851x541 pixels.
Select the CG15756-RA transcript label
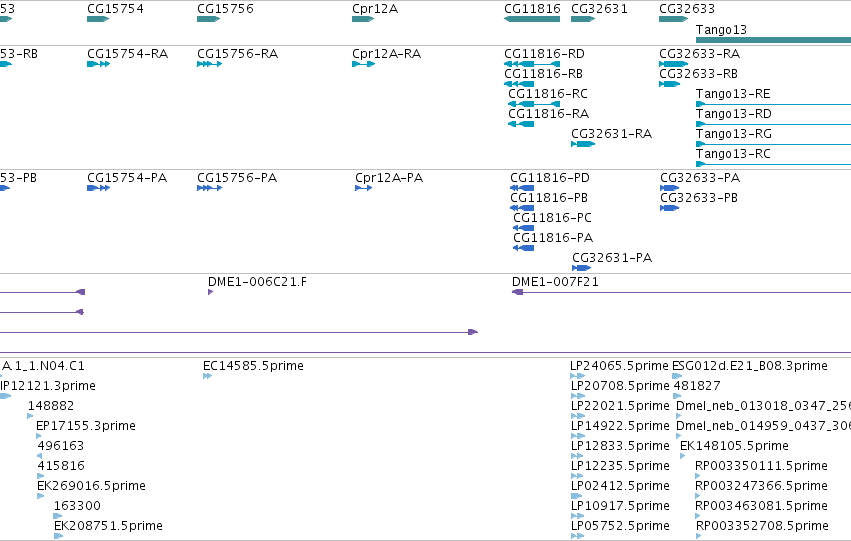point(237,54)
